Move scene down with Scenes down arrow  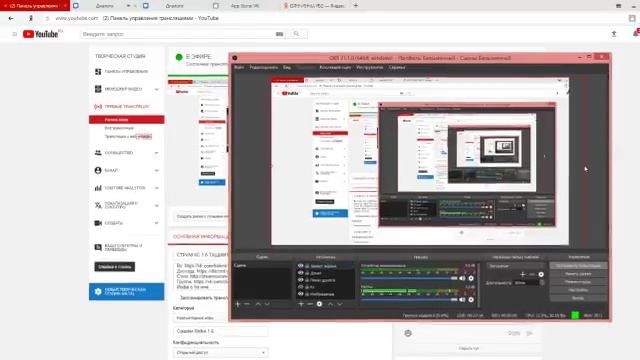[x=267, y=304]
